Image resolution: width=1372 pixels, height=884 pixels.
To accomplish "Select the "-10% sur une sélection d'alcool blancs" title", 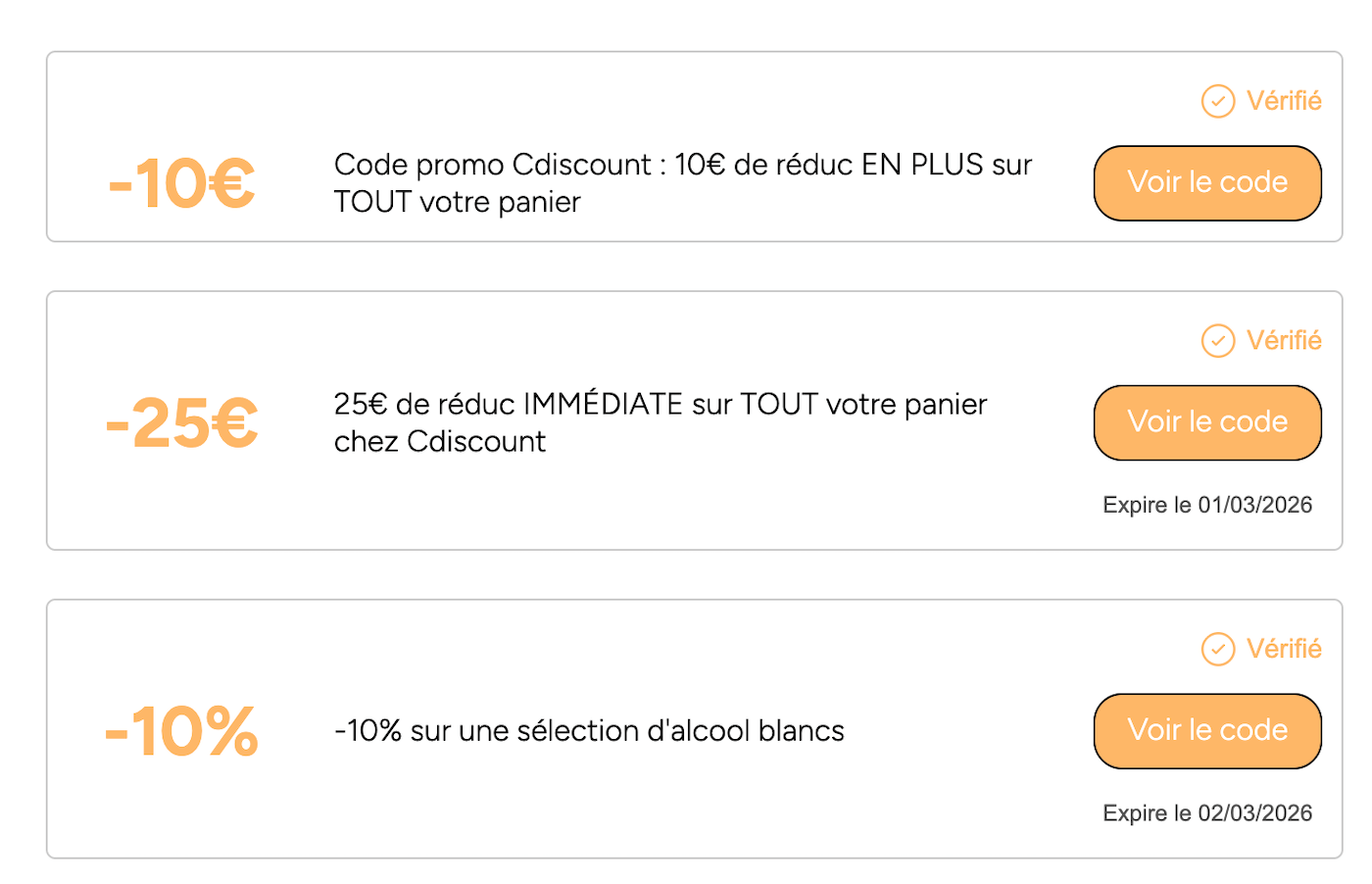I will [589, 731].
